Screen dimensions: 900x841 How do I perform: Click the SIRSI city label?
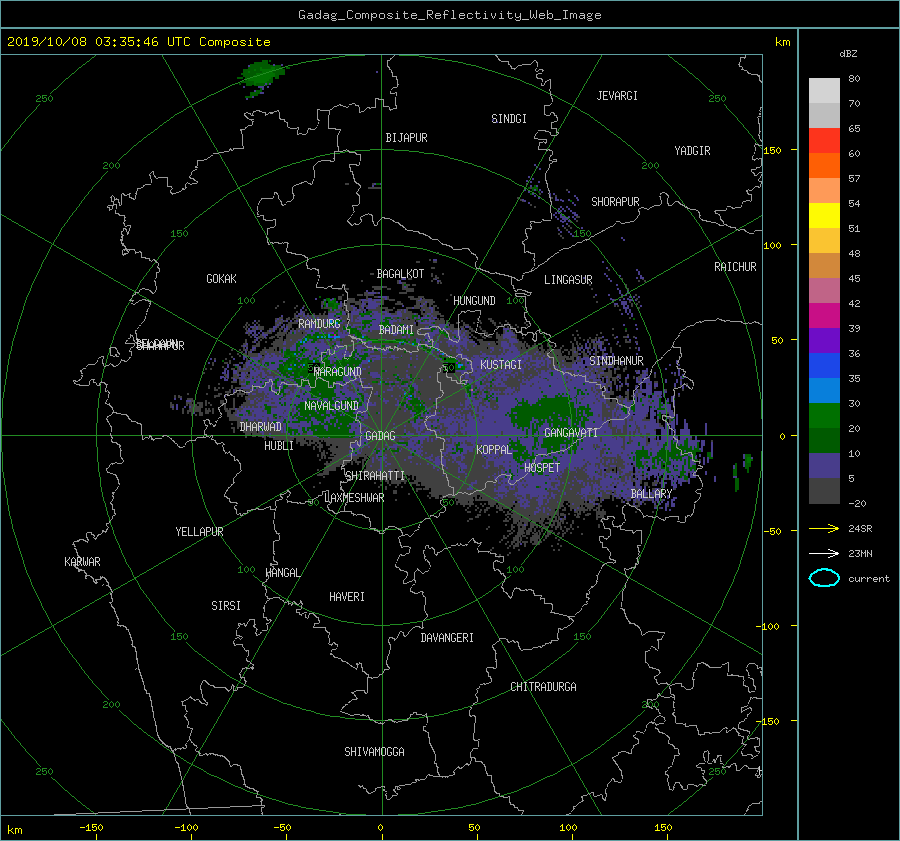click(x=226, y=606)
